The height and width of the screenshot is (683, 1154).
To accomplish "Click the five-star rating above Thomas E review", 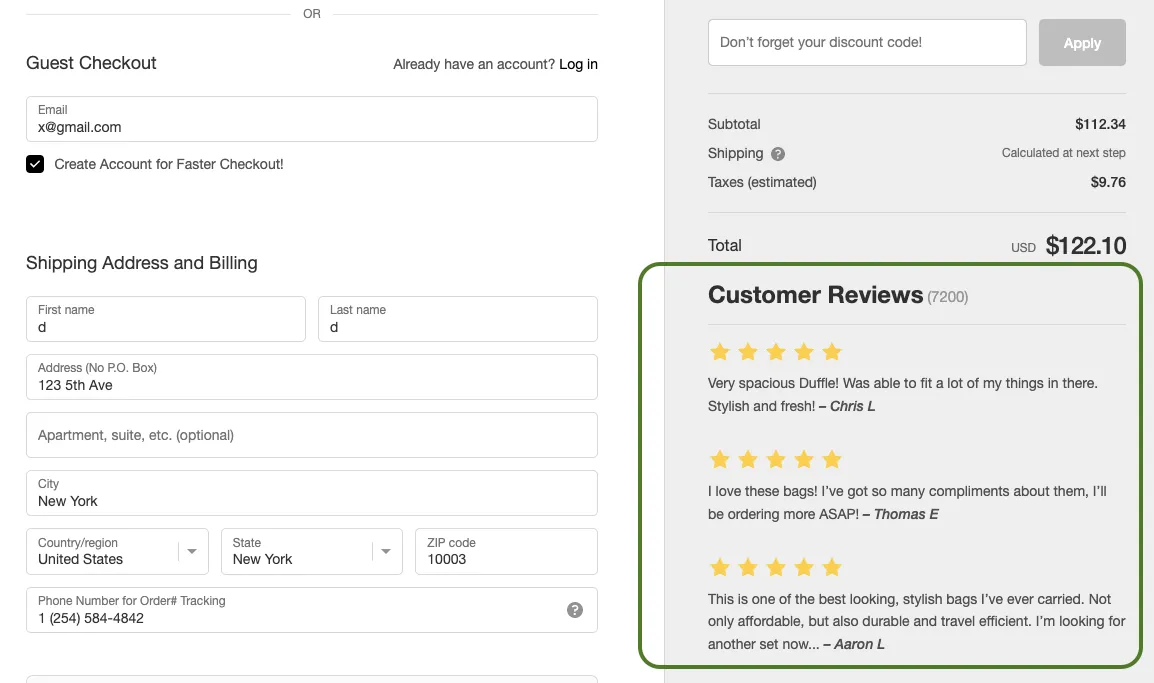I will point(776,459).
